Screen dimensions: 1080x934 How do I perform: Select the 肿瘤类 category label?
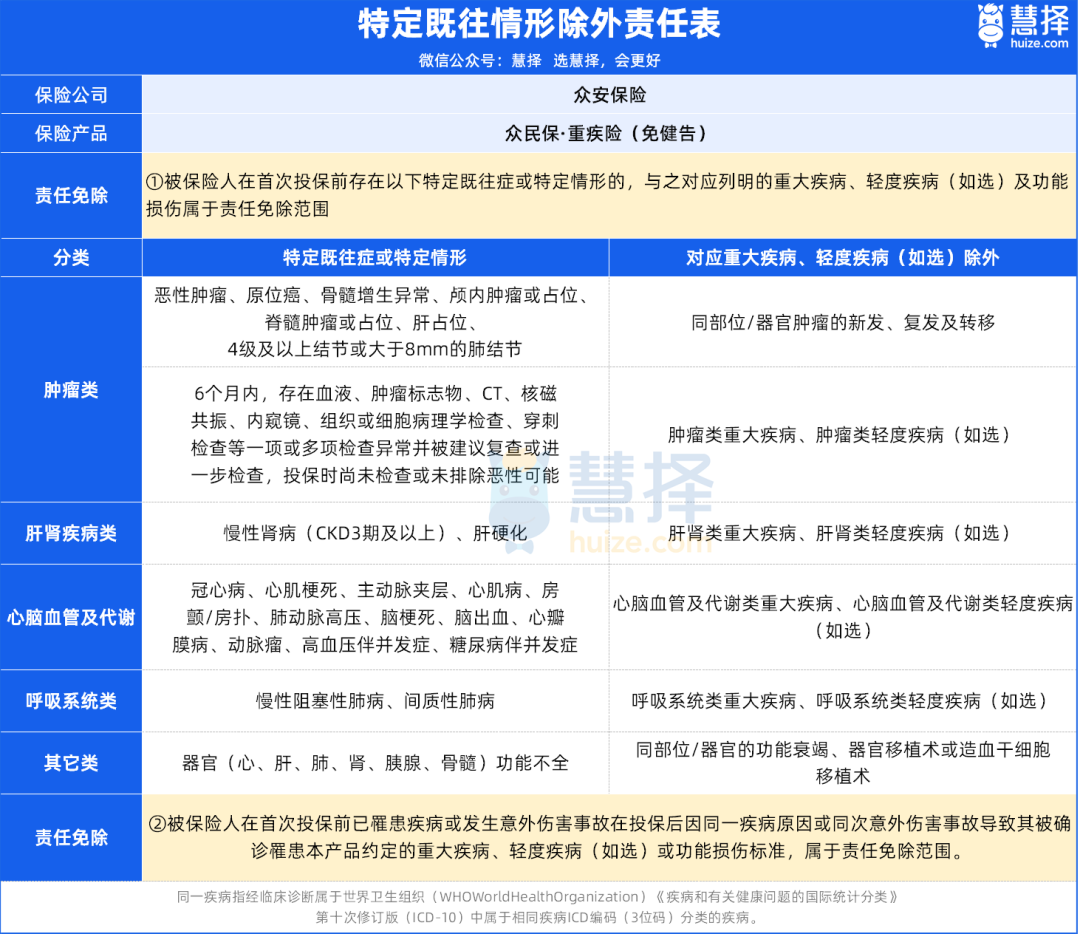tap(71, 390)
